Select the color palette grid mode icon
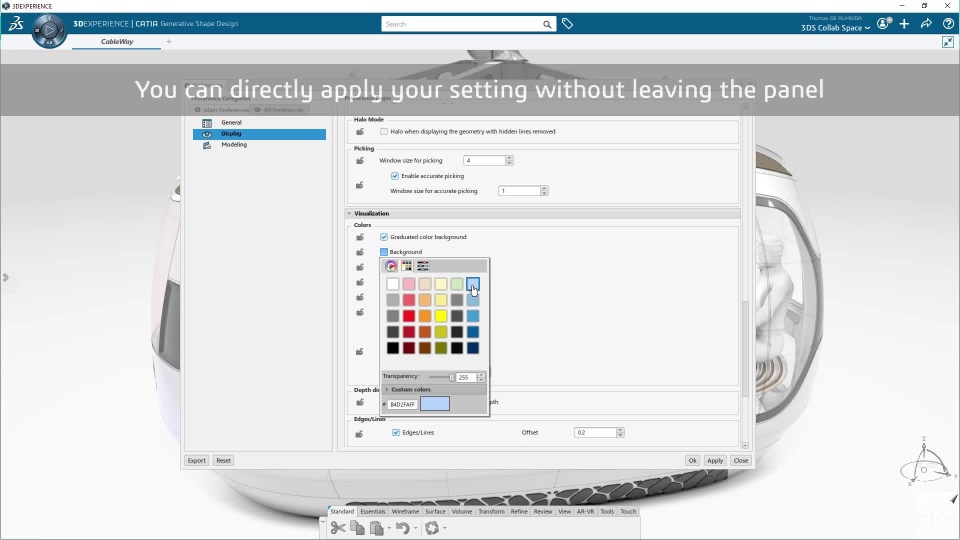The width and height of the screenshot is (960, 540). (x=407, y=266)
